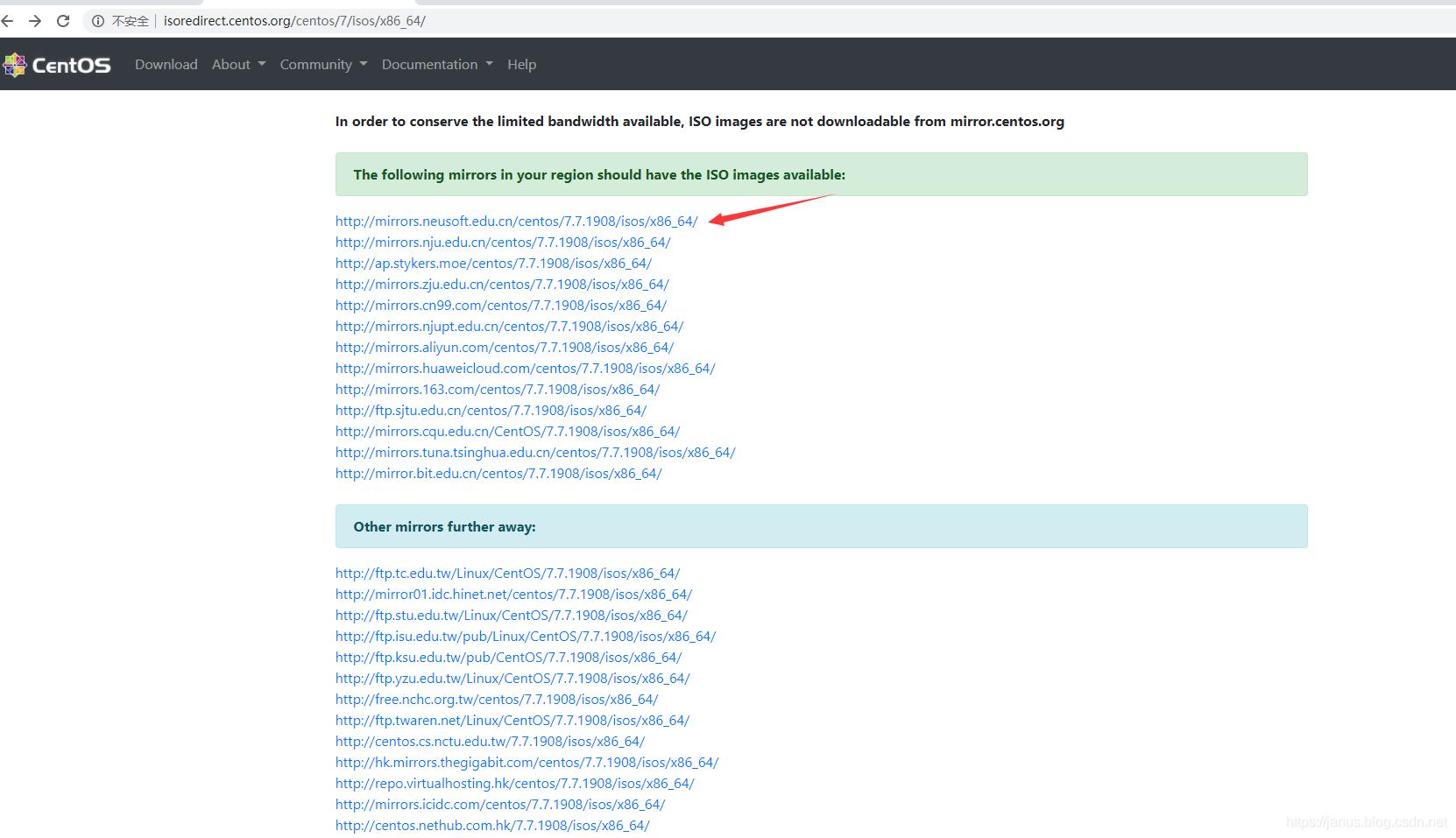Open the mirrors.cn99.com mirror link

pyautogui.click(x=501, y=306)
